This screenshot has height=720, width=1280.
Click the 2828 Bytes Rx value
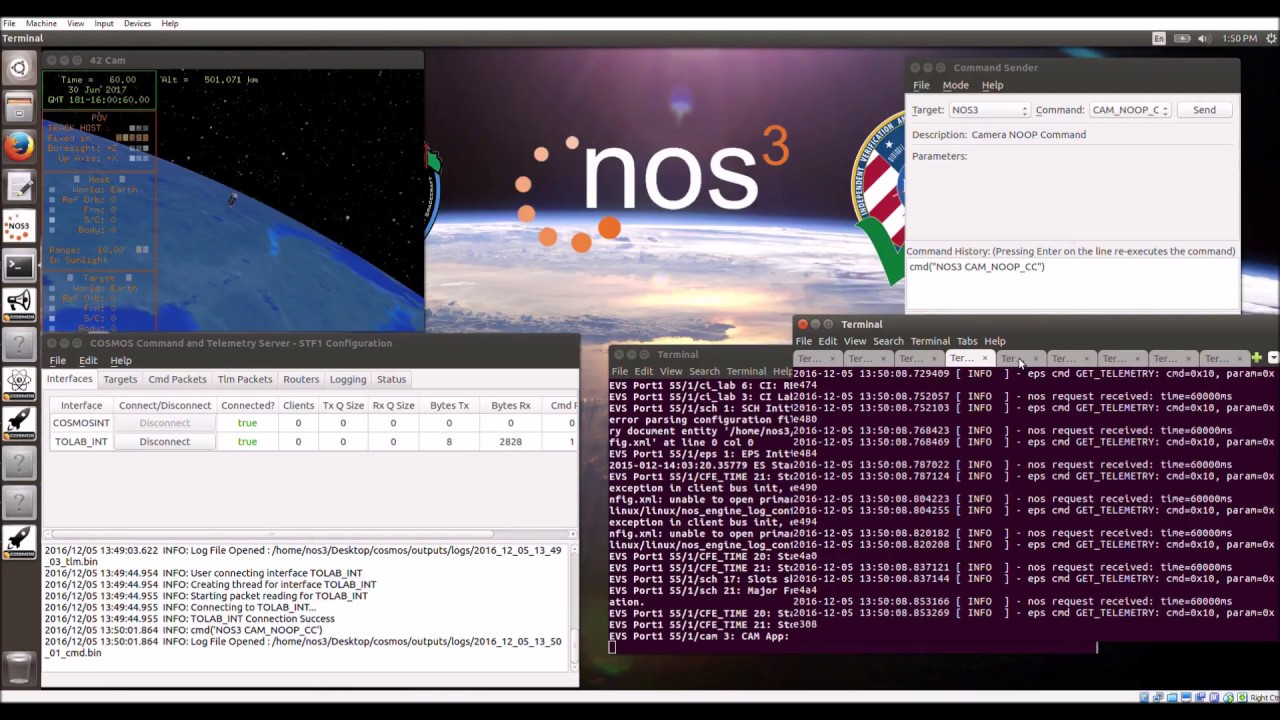click(510, 441)
